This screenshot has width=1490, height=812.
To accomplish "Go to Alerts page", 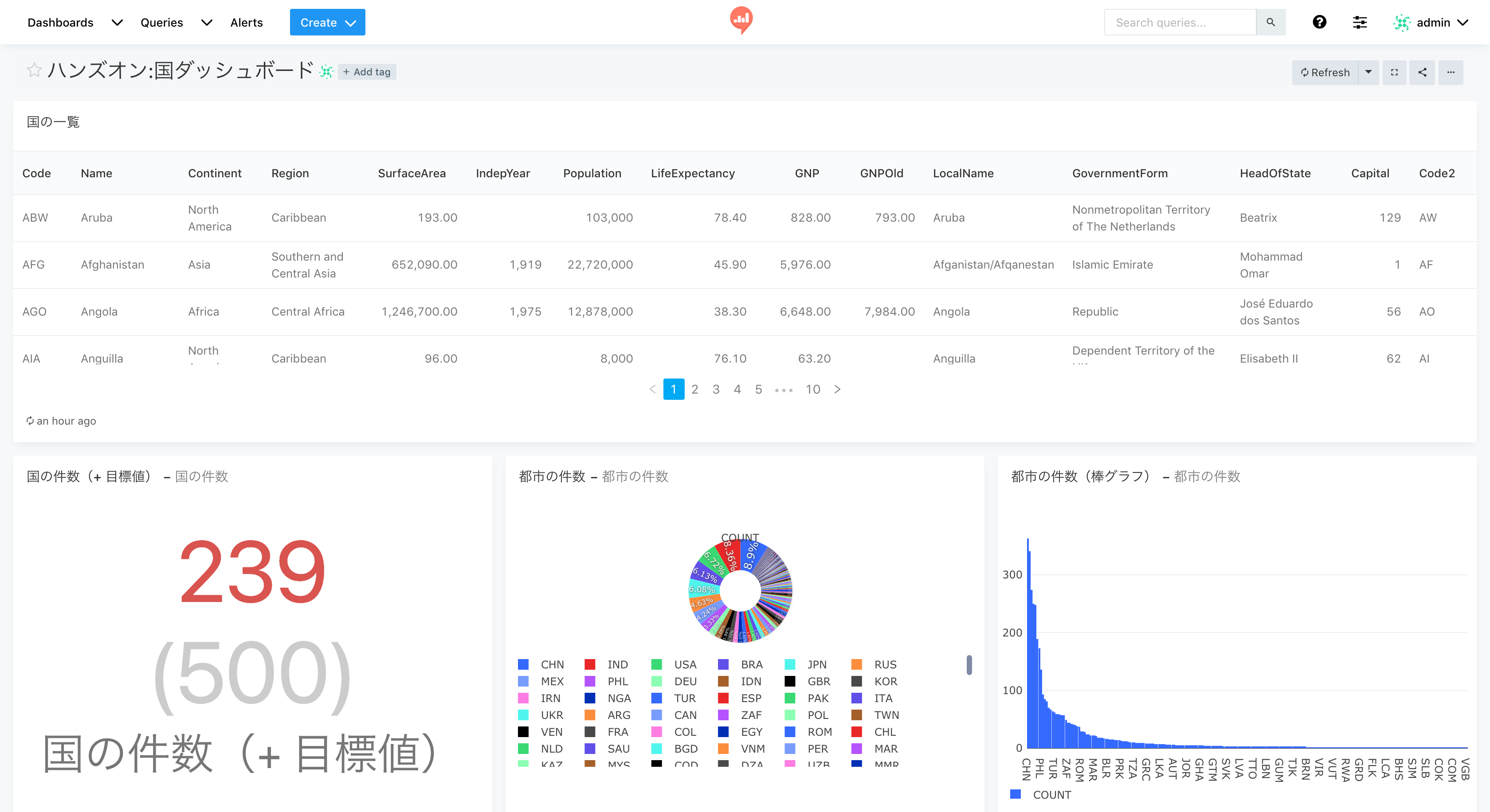I will pyautogui.click(x=247, y=23).
